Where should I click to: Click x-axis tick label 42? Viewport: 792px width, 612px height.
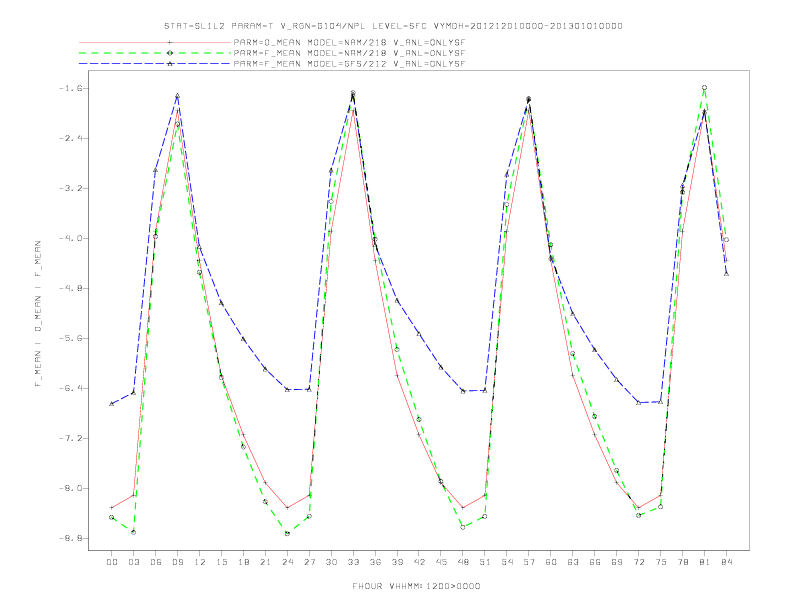[419, 562]
